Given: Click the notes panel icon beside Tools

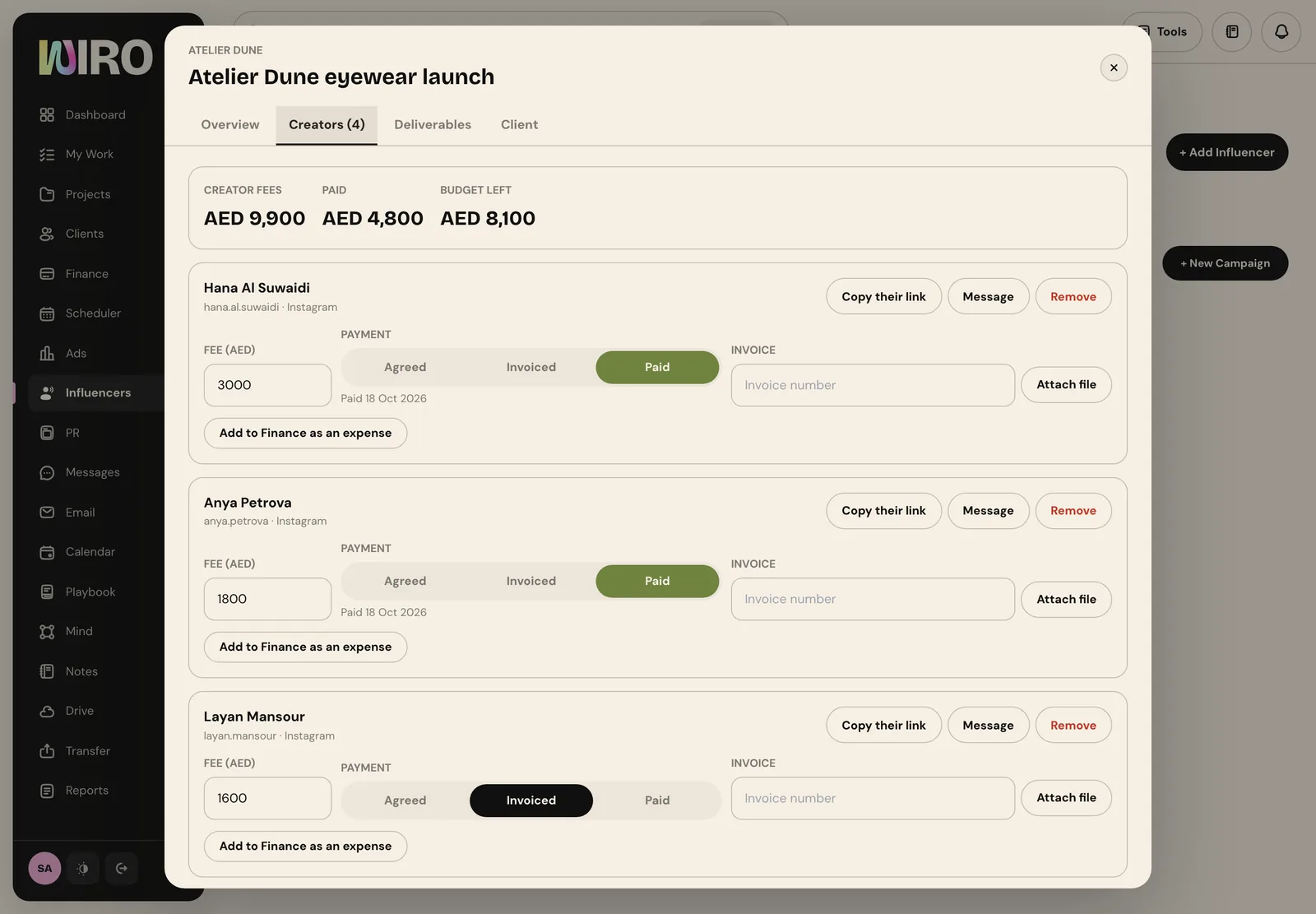Looking at the screenshot, I should pos(1232,32).
